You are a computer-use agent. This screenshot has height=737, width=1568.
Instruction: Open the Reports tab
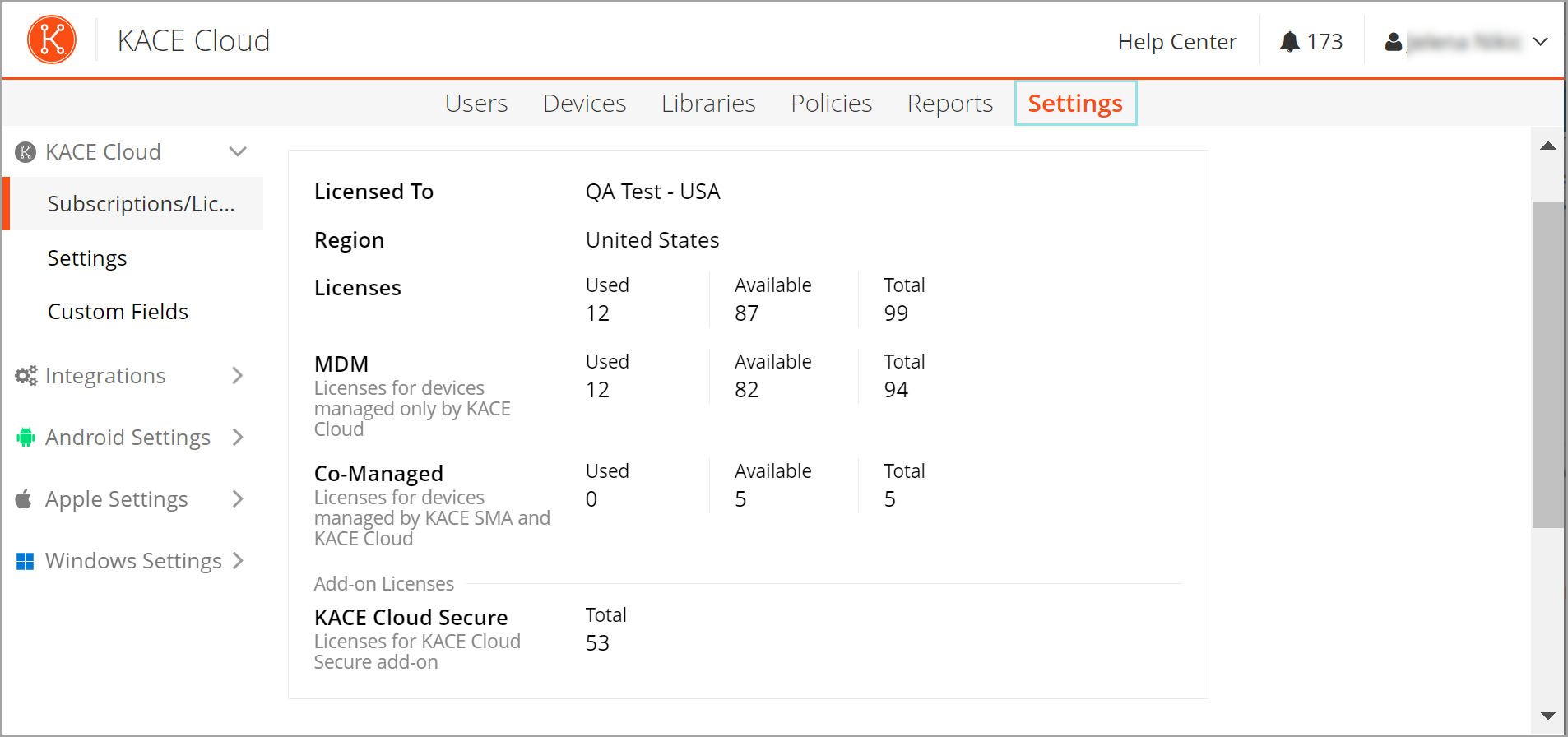(949, 104)
